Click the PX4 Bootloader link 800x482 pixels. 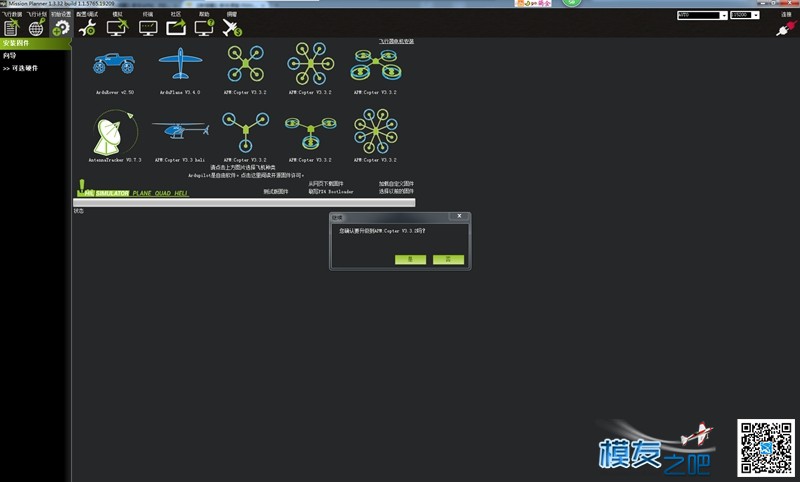(x=331, y=192)
